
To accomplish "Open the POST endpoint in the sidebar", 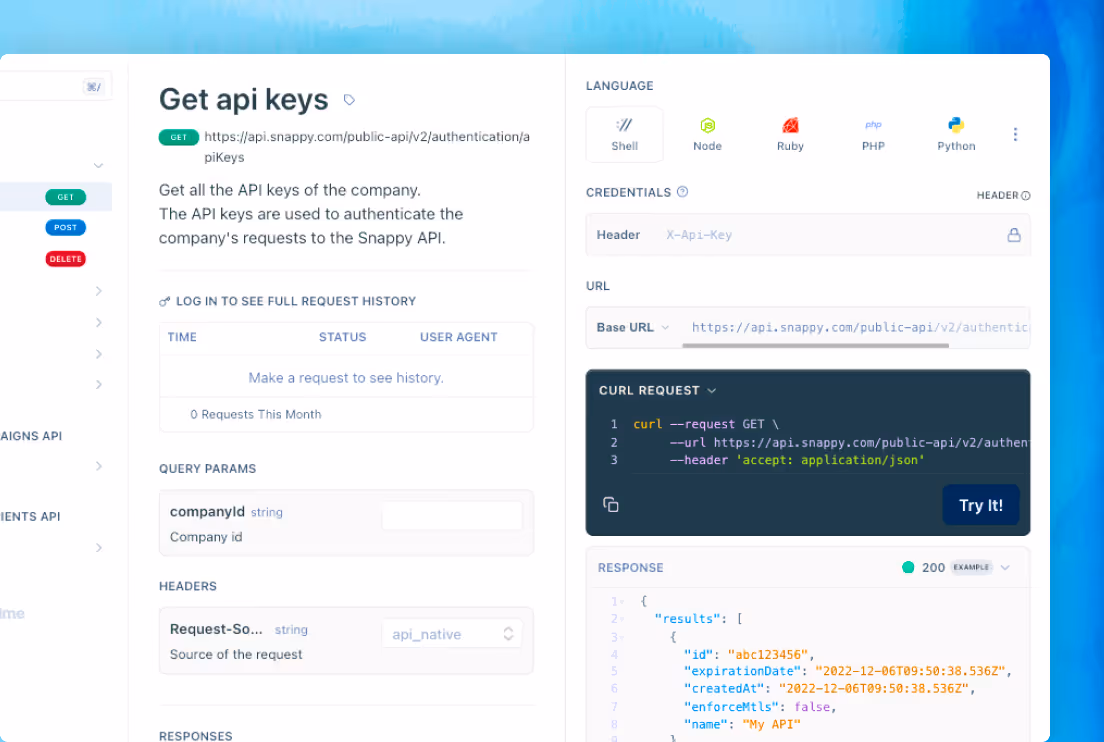I will (x=65, y=227).
